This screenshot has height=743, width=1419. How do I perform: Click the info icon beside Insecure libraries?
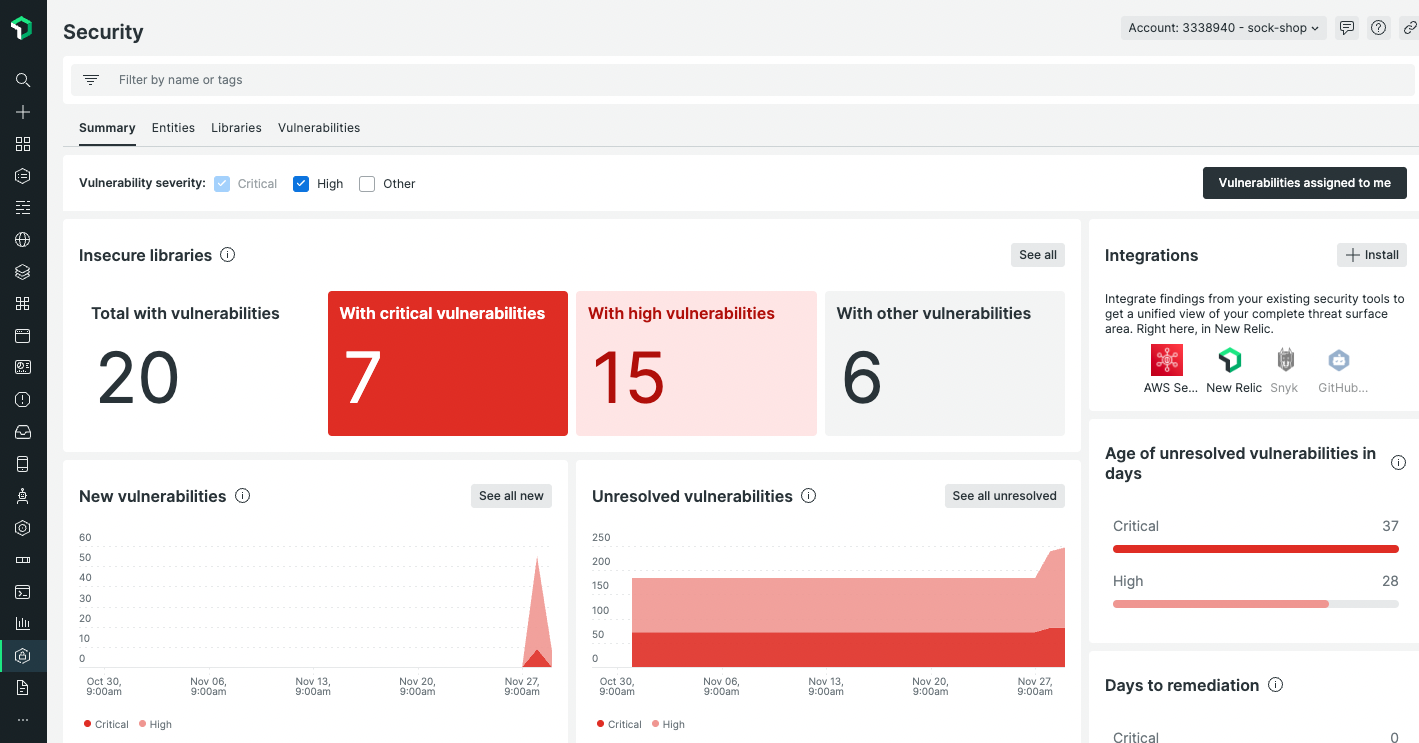pyautogui.click(x=227, y=255)
